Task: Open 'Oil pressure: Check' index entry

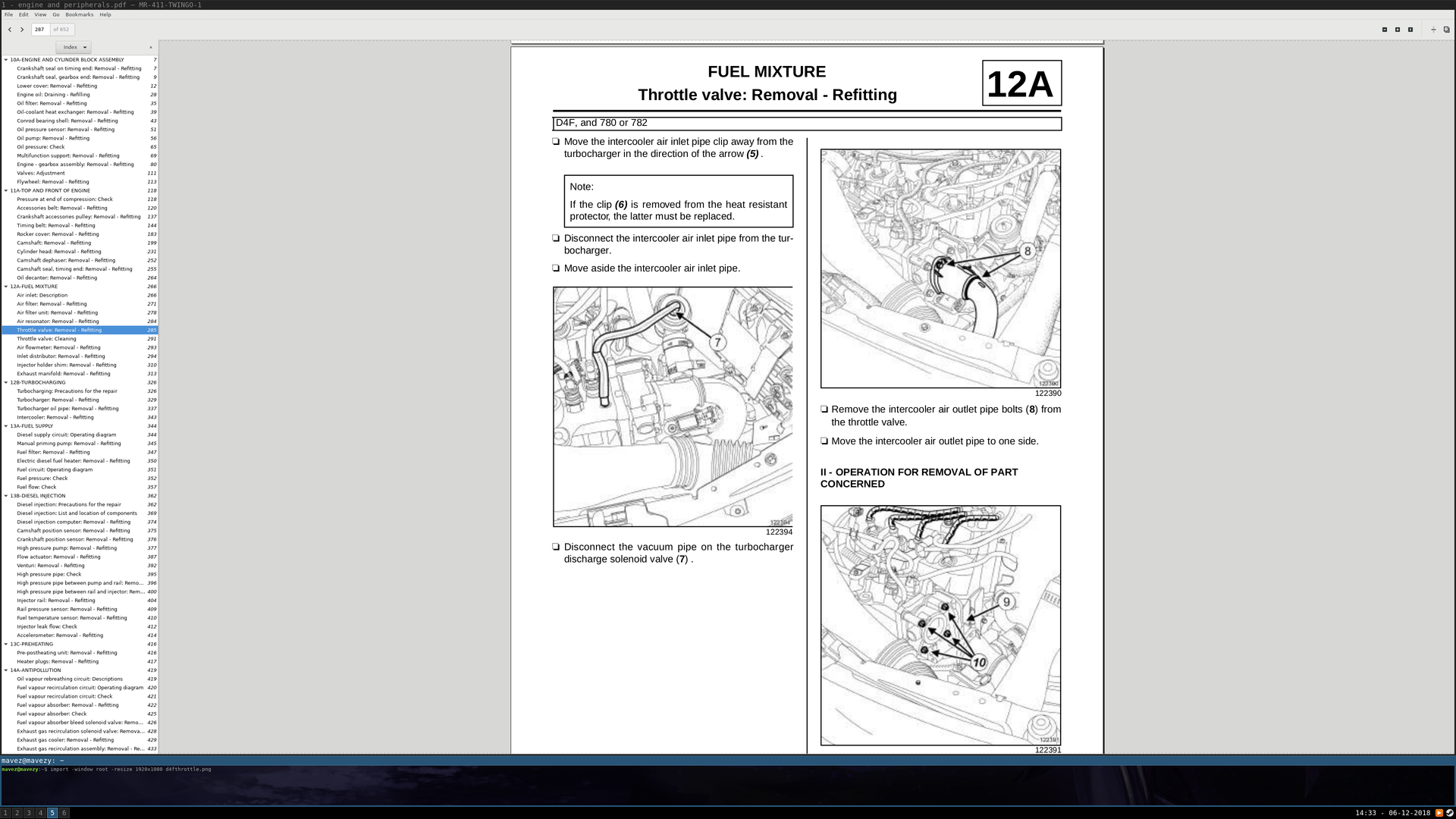Action: point(80,147)
